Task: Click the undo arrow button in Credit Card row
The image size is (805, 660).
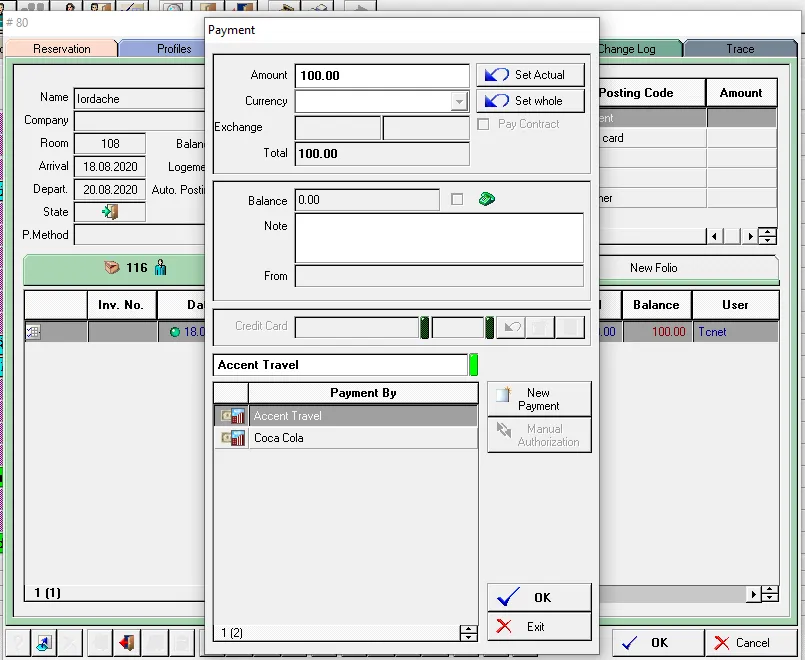Action: 511,327
